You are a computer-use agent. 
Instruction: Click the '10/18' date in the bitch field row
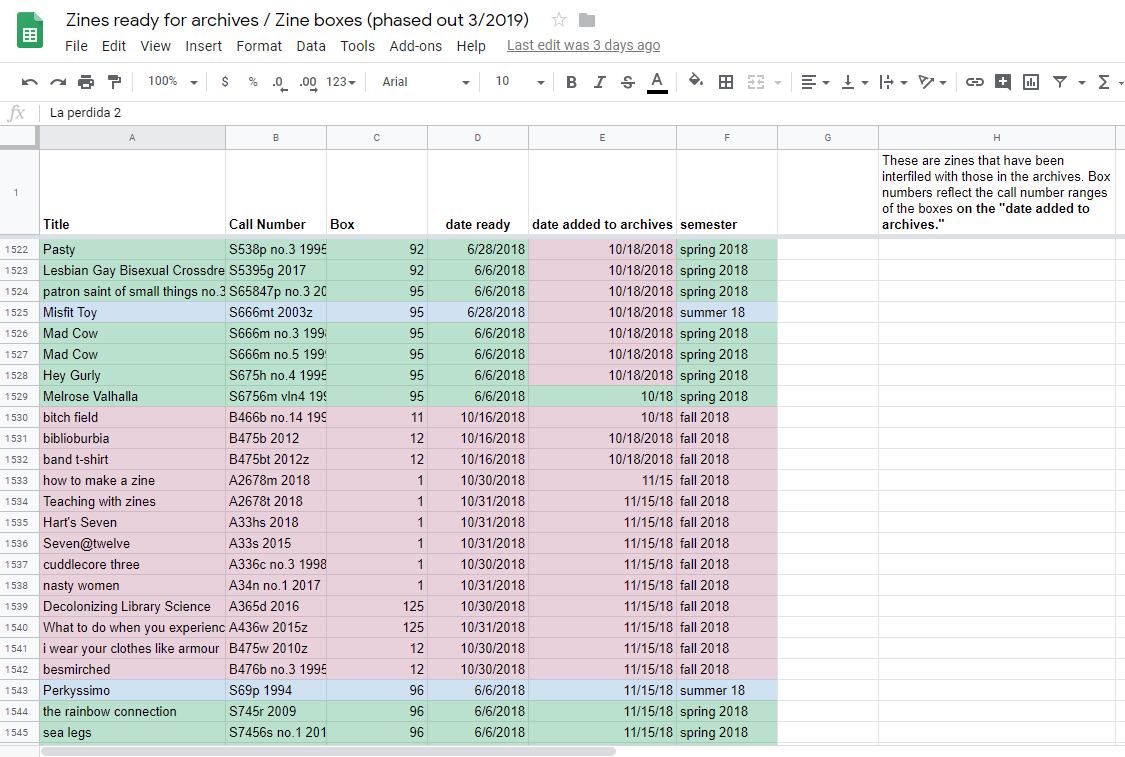[602, 418]
